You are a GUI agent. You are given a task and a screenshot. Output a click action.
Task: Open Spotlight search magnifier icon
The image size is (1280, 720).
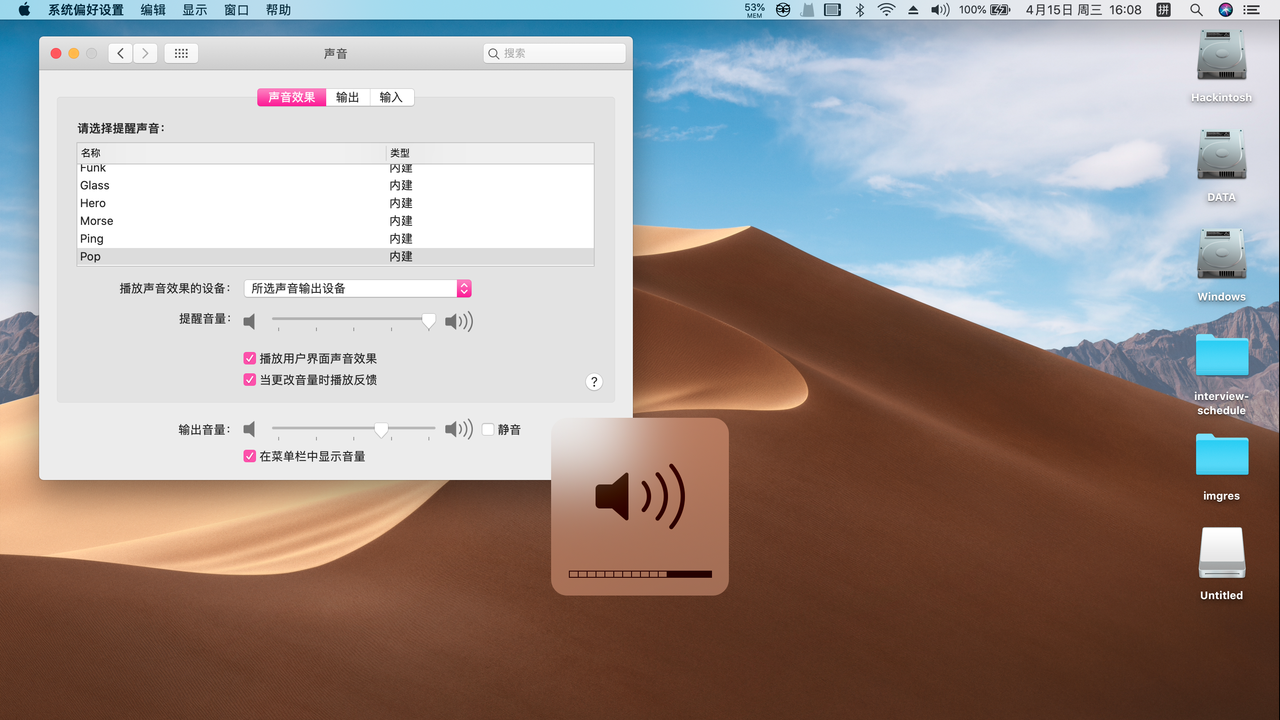[1196, 10]
